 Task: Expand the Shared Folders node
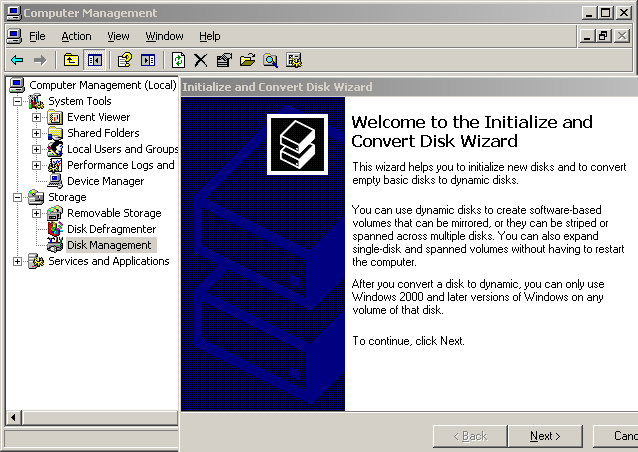pos(37,133)
